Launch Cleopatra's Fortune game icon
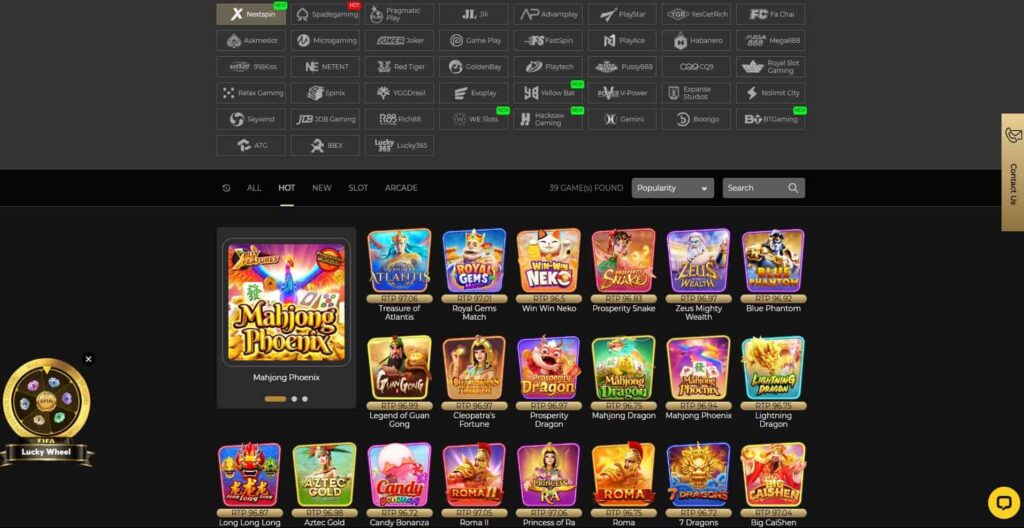This screenshot has width=1024, height=528. 474,367
